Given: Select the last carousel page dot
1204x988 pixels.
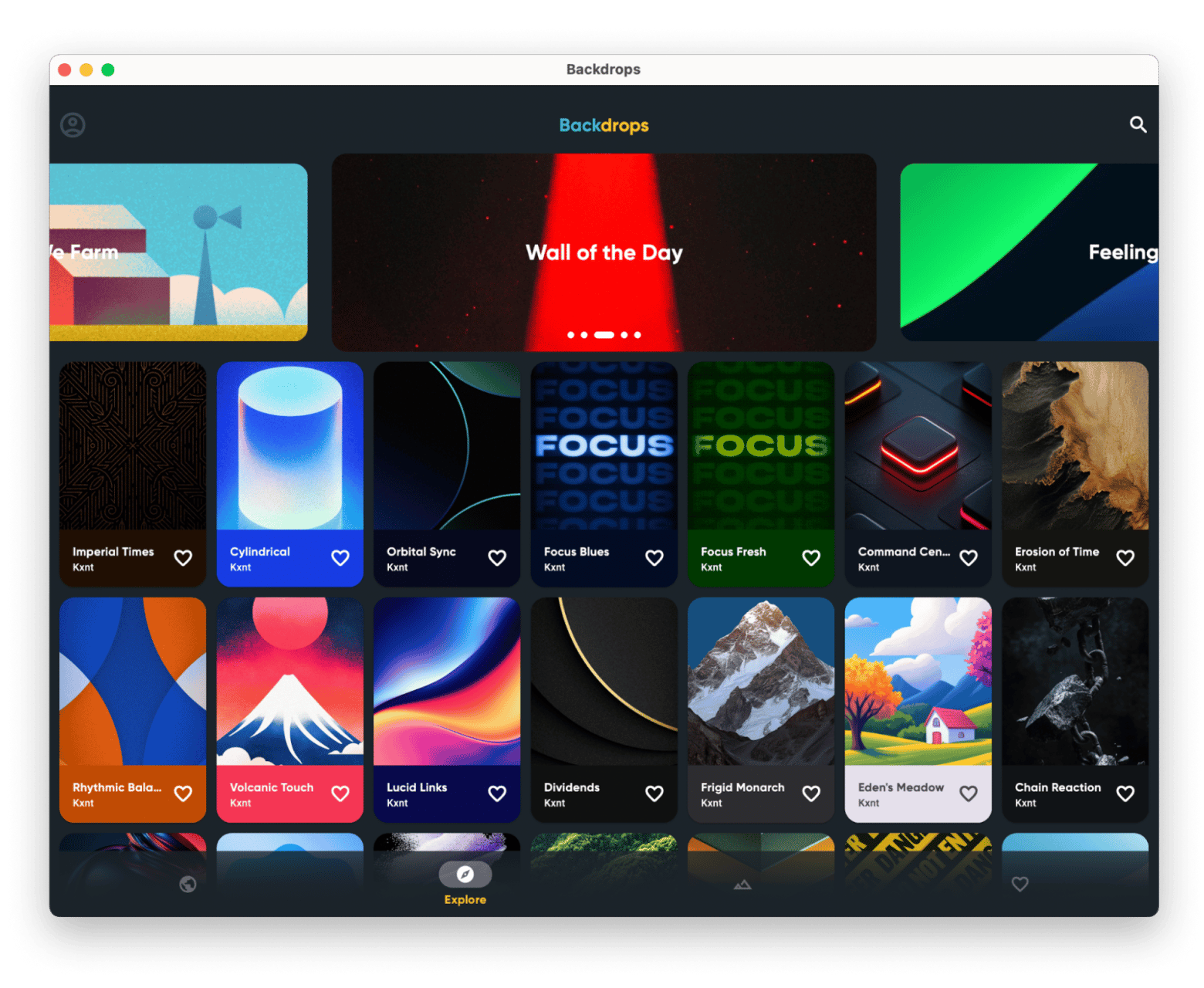Looking at the screenshot, I should (638, 335).
